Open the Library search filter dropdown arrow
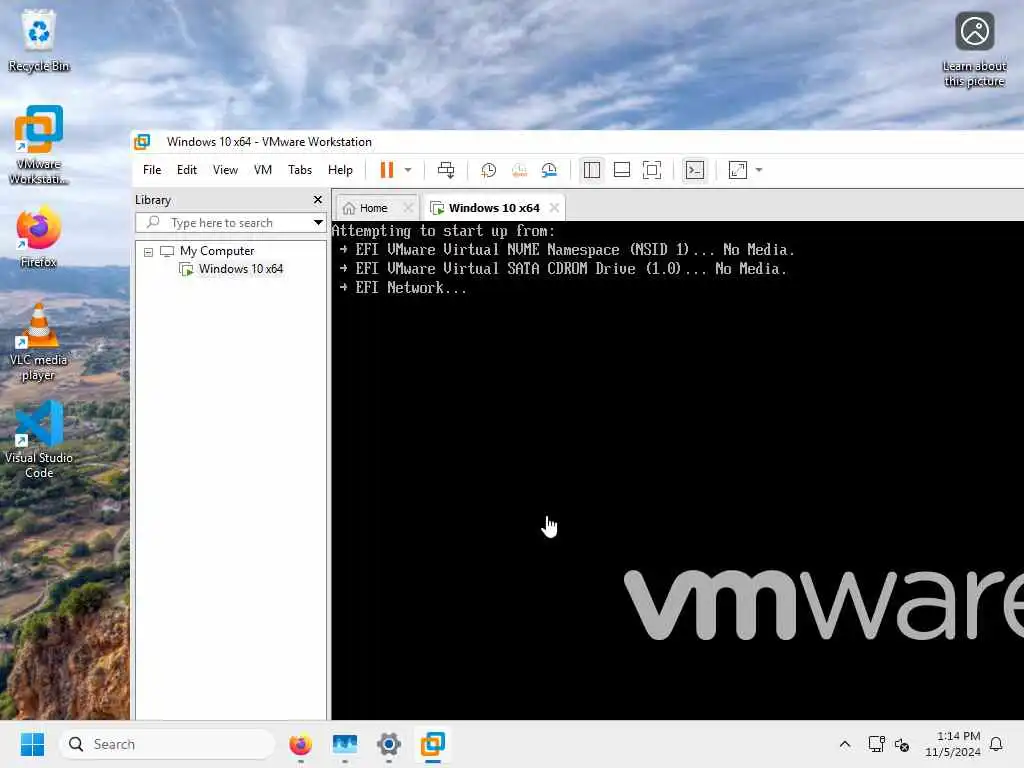The image size is (1024, 768). point(318,223)
